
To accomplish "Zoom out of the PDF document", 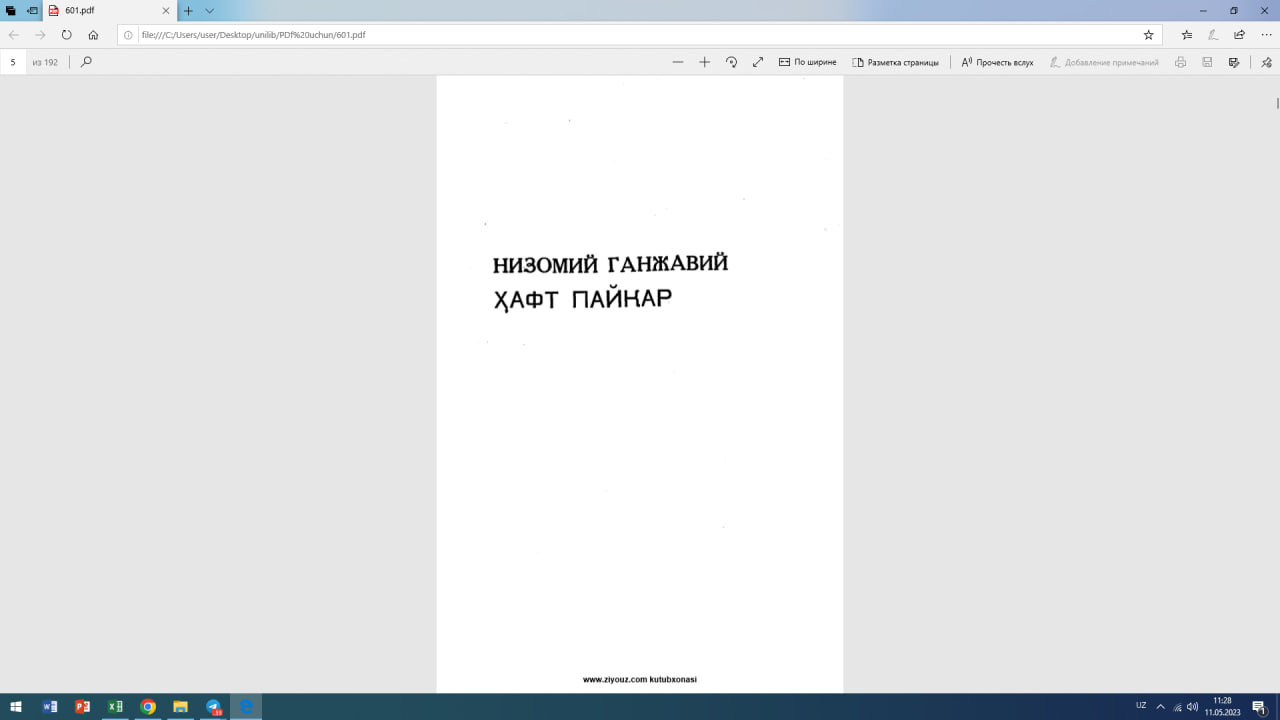I will [677, 61].
